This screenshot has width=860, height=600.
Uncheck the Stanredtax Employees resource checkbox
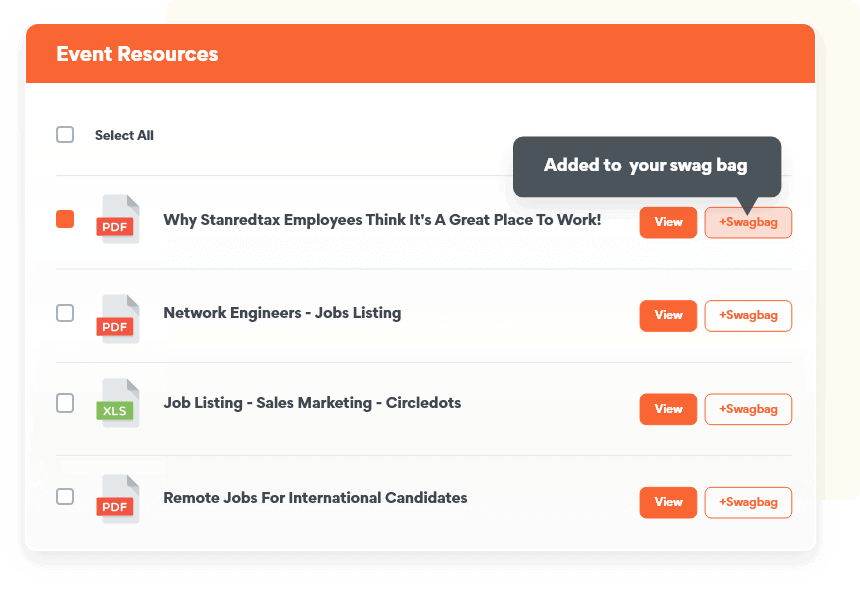[65, 219]
